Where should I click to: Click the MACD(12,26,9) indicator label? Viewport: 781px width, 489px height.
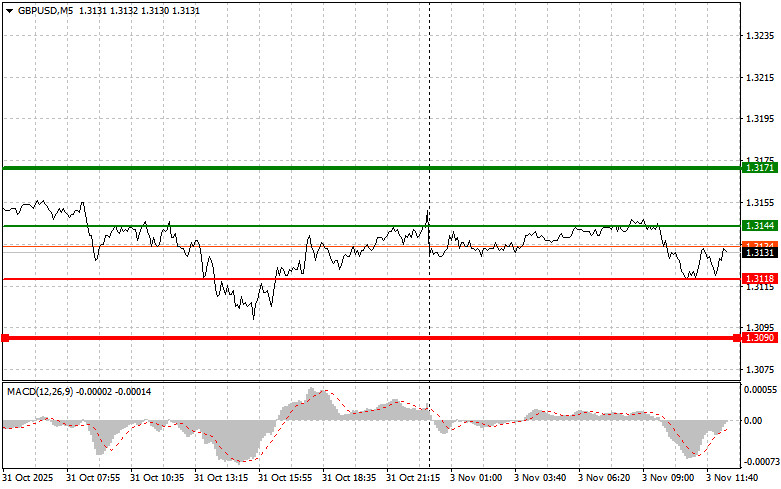point(40,392)
